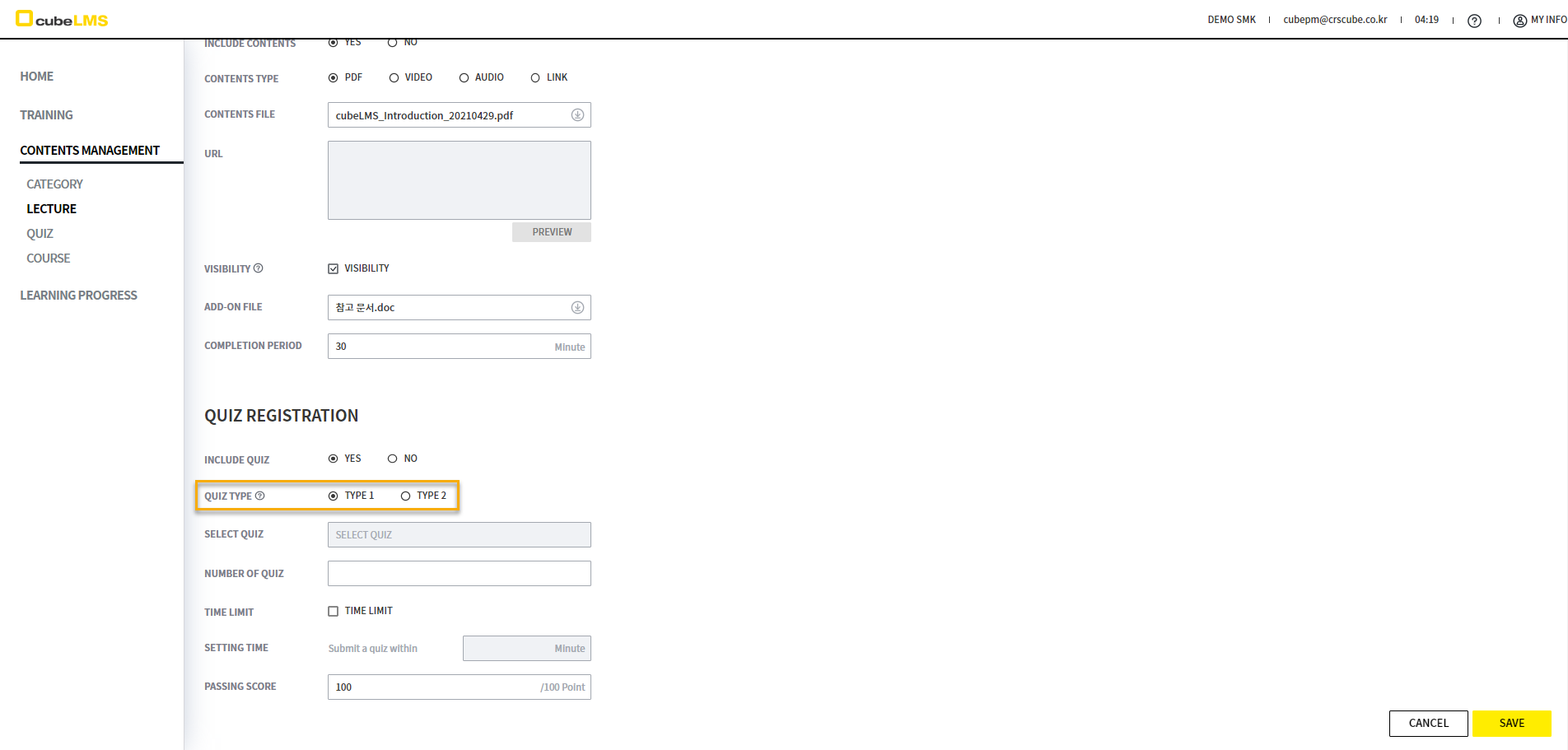Uncheck the Visibility checkbox

(334, 269)
